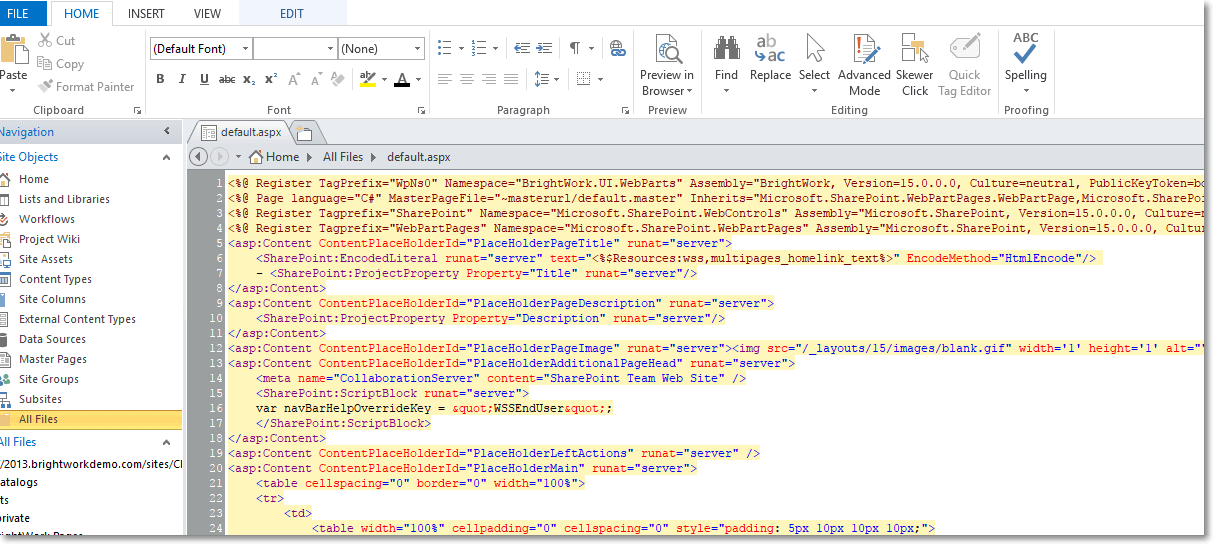1213x544 pixels.
Task: Center the text
Action: click(467, 79)
